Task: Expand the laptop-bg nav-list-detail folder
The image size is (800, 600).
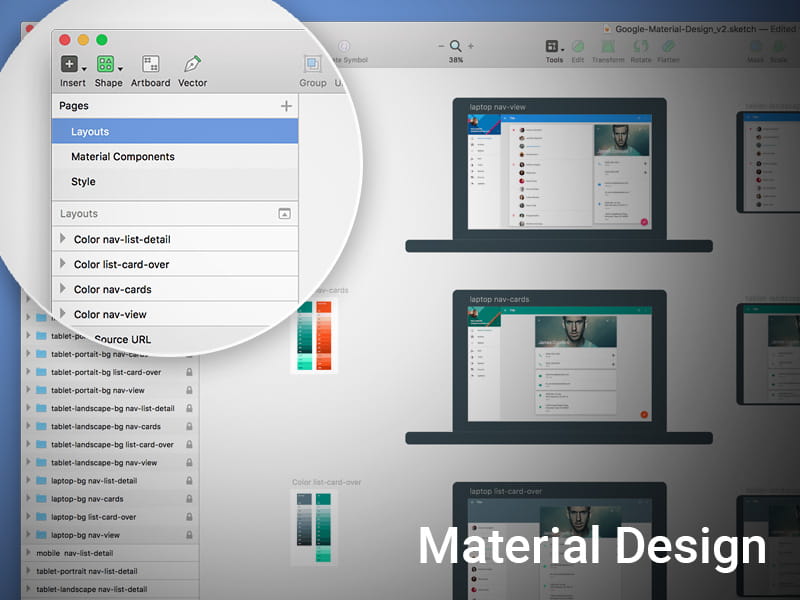Action: click(x=27, y=481)
